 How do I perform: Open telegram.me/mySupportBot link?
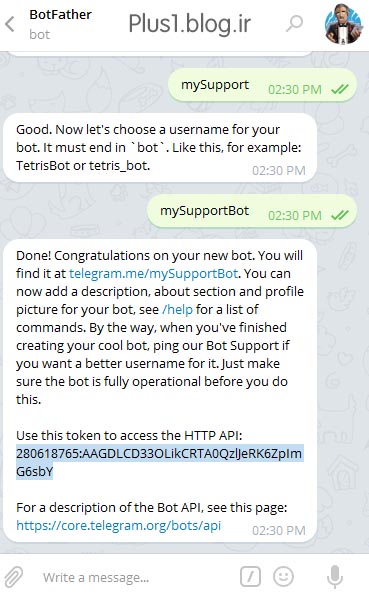pos(153,274)
